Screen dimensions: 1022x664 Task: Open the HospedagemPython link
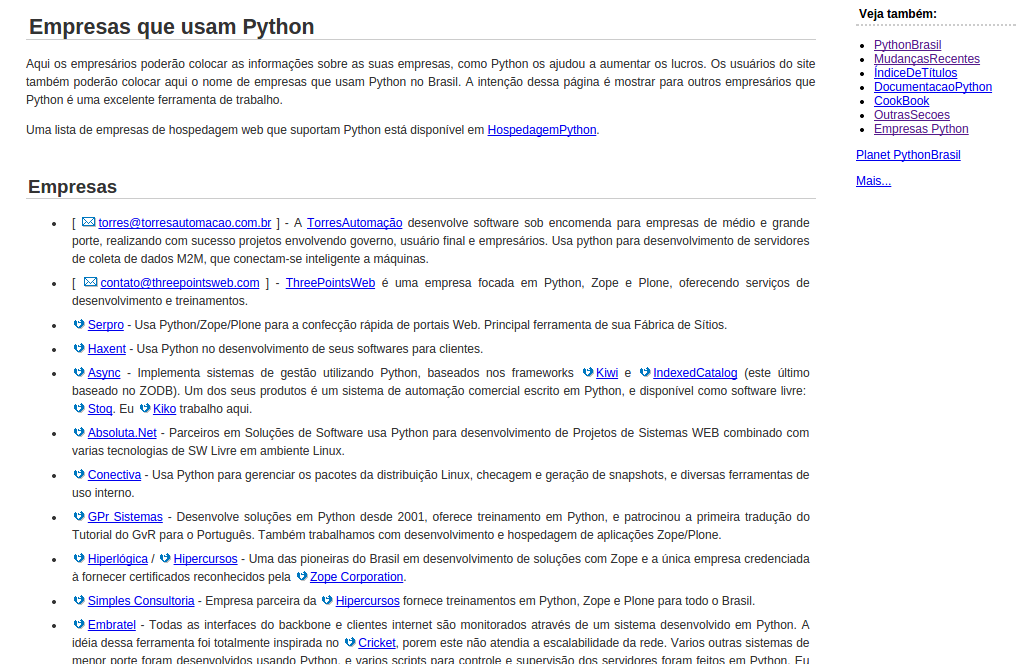pos(542,130)
